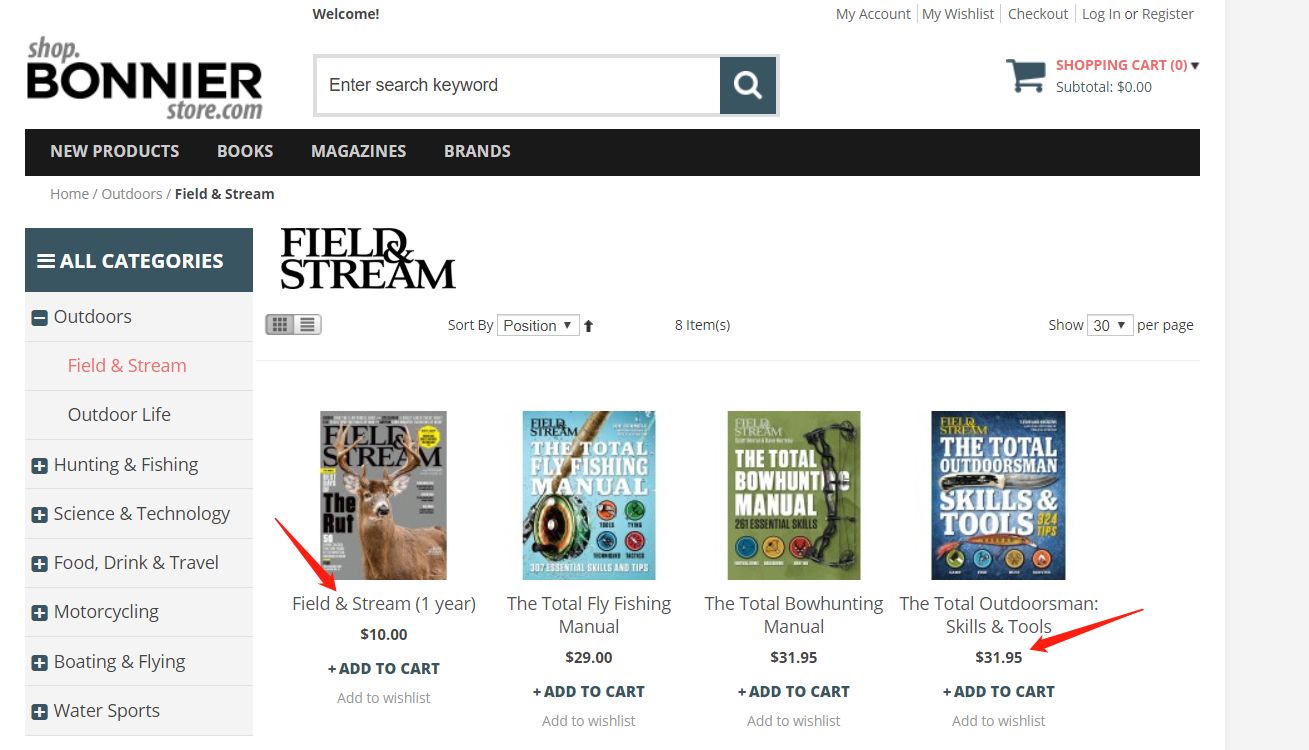Open The Total Fly Fishing Manual cover
Screen dimensions: 1309x750
[589, 495]
